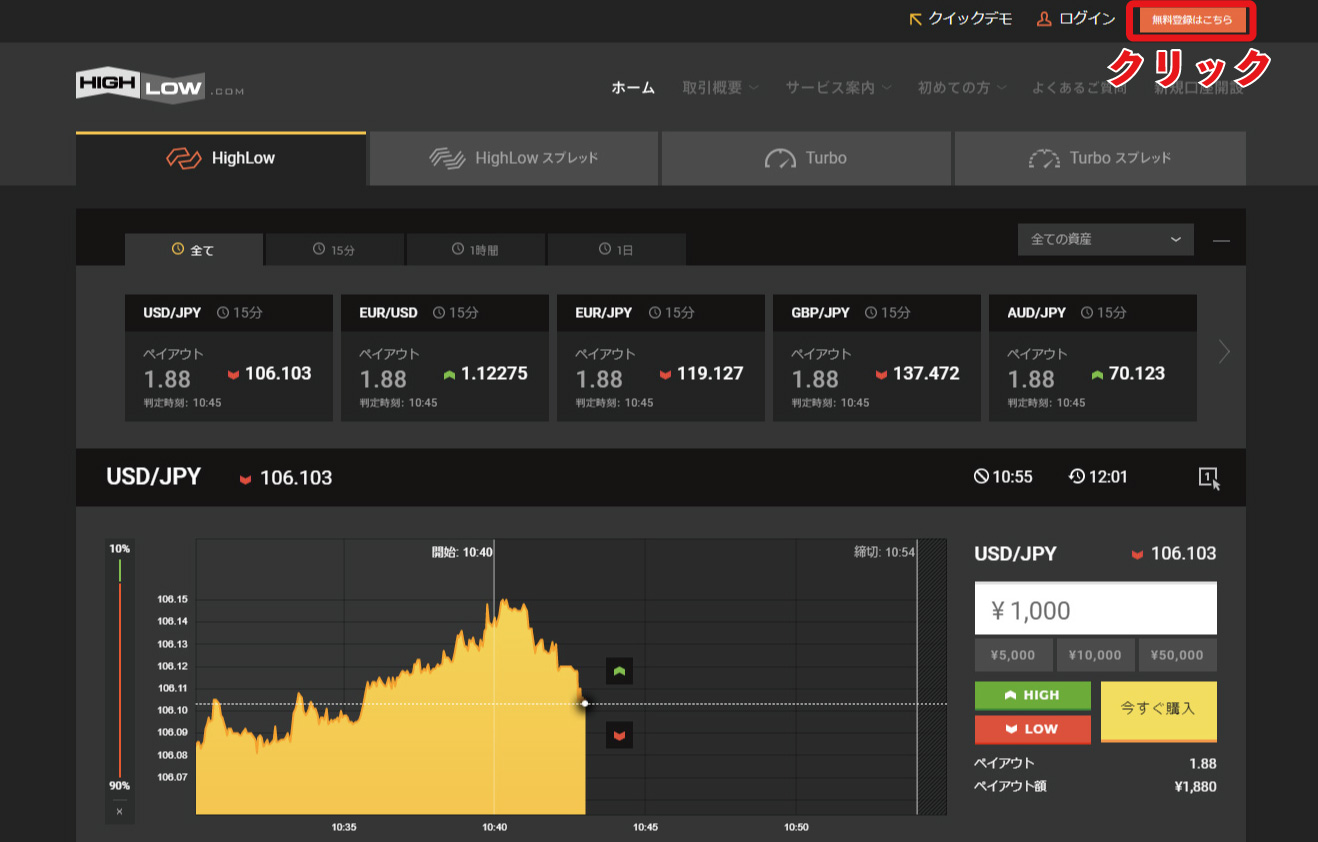
Task: Select the EUR/USD asset card
Action: point(445,358)
